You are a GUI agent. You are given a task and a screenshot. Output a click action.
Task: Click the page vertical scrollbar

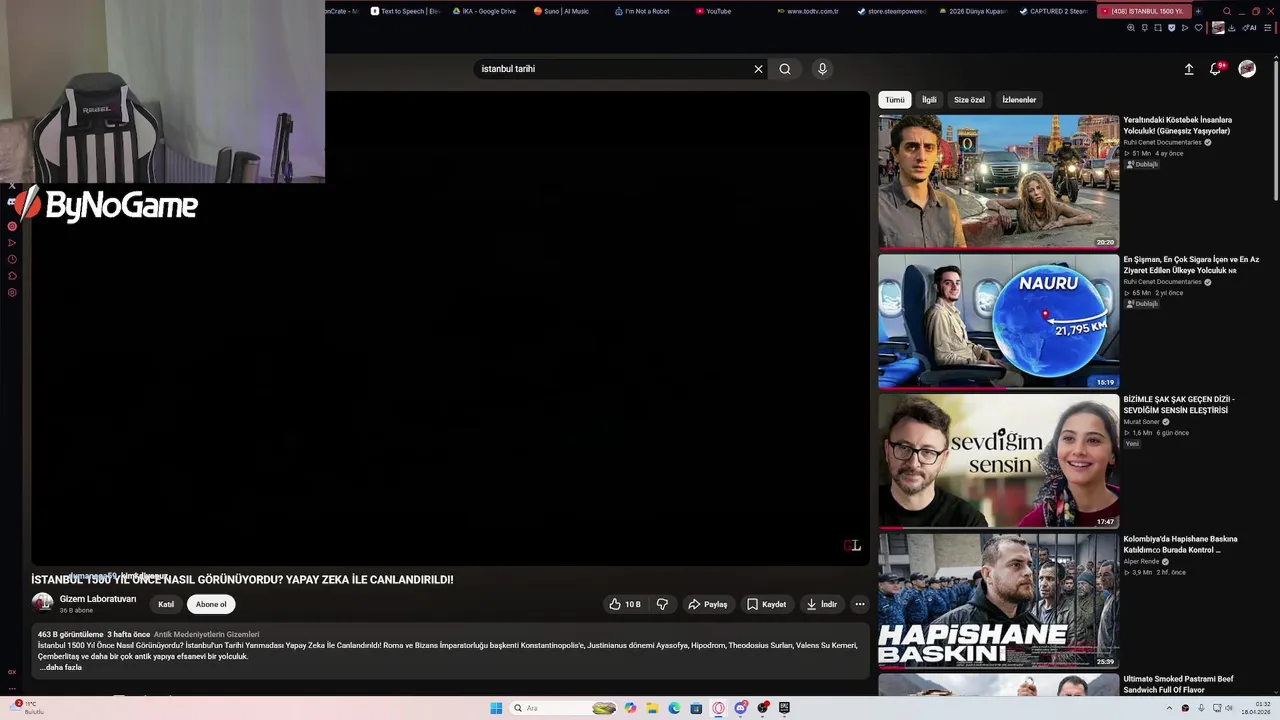pos(1276,130)
